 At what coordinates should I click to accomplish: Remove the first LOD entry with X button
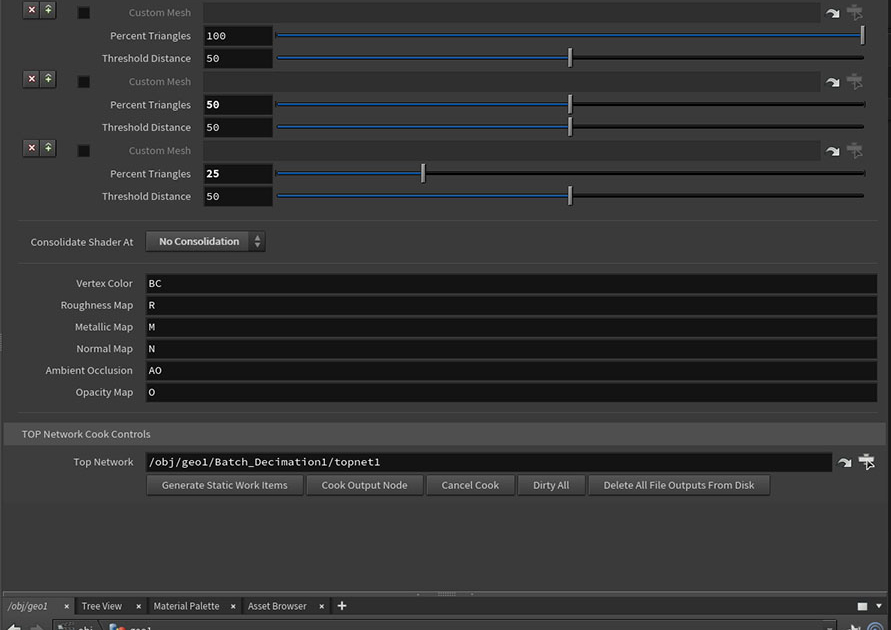pyautogui.click(x=31, y=10)
